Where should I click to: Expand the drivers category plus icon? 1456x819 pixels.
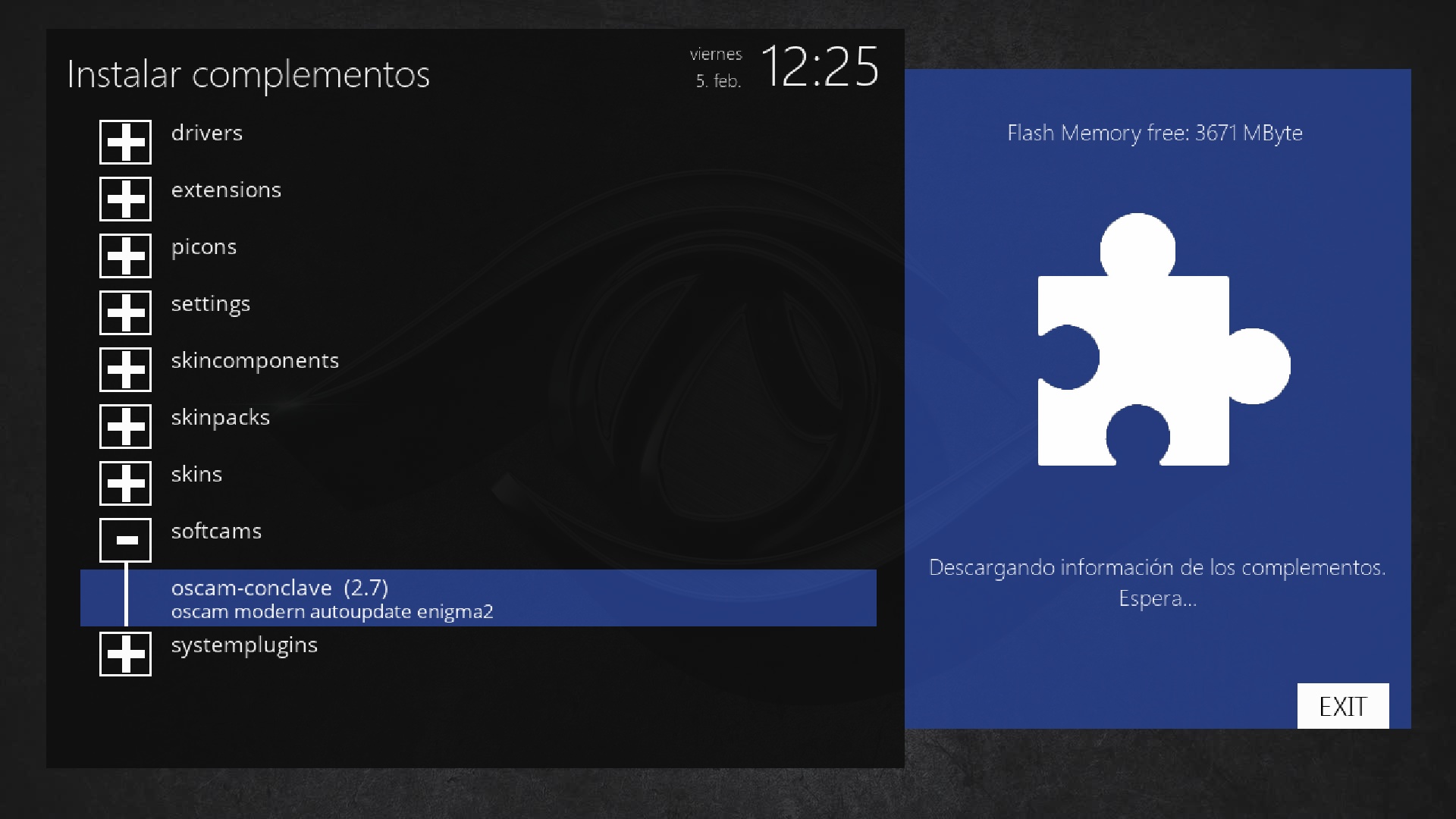pos(125,142)
